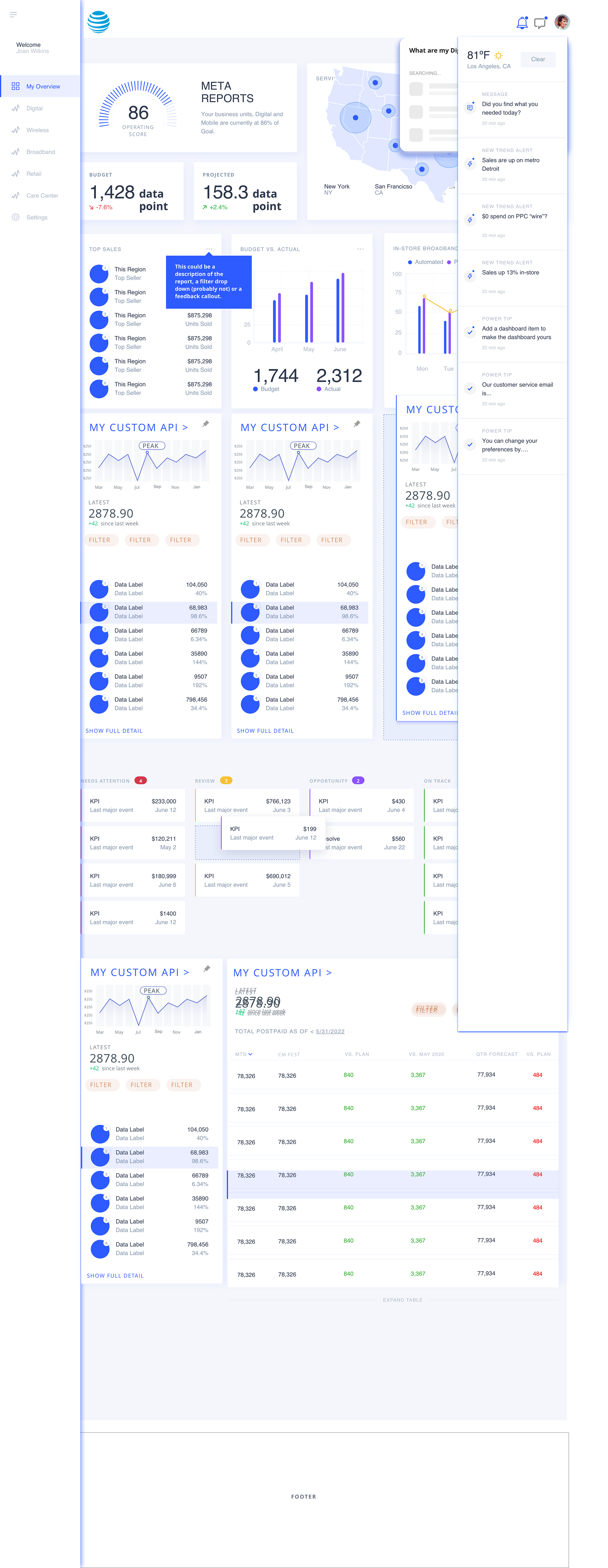This screenshot has width=608, height=1568.
Task: Click checkmark icon beside 'You can change your preferences'
Action: point(470,444)
